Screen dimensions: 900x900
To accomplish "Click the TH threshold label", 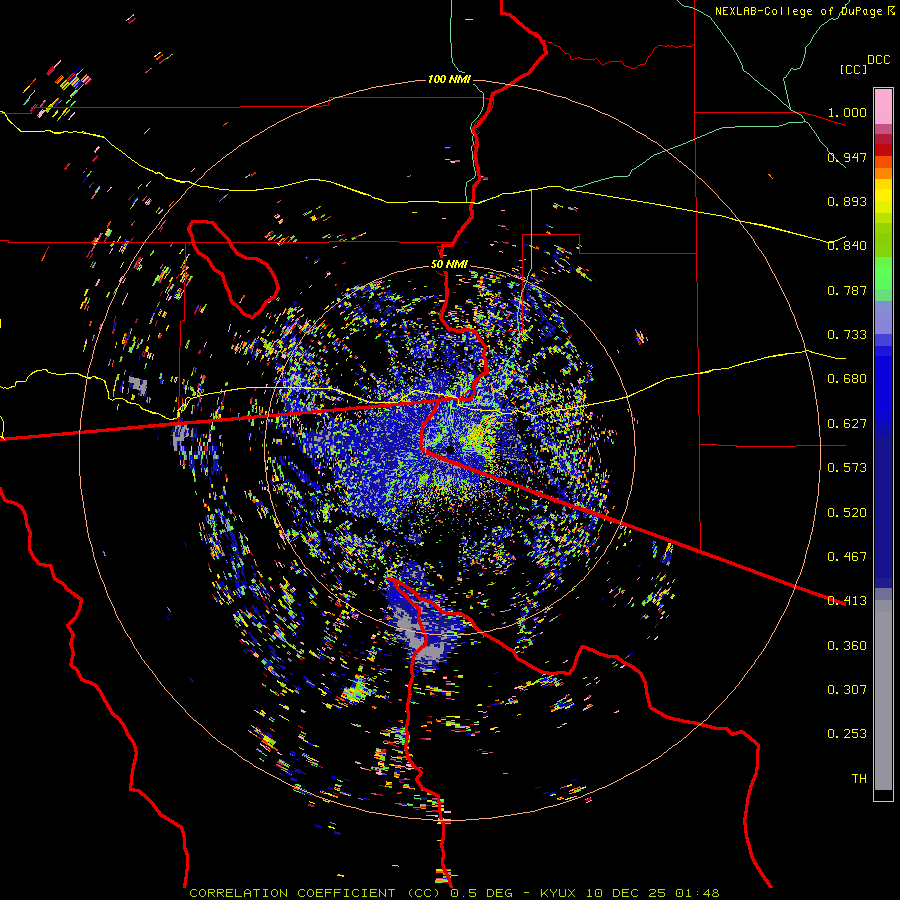I will 859,779.
